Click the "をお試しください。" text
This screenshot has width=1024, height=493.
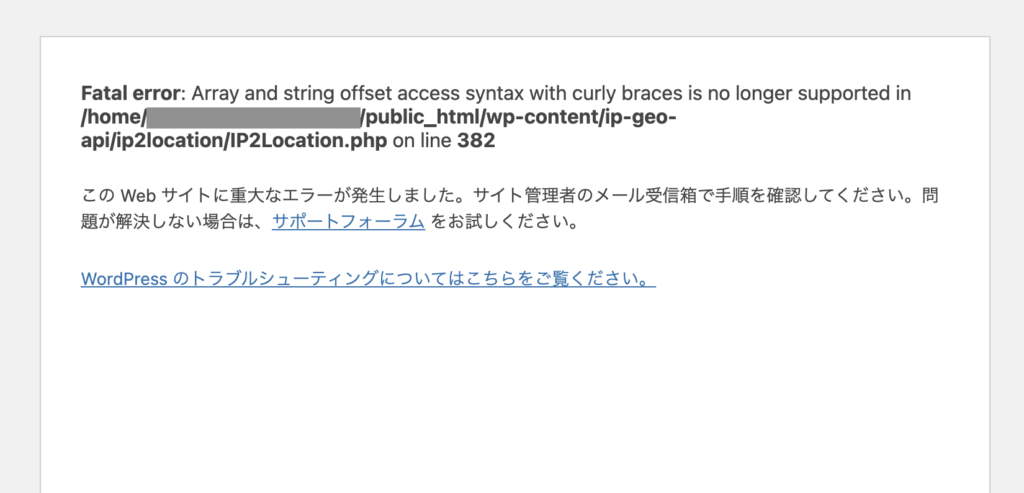[505, 222]
